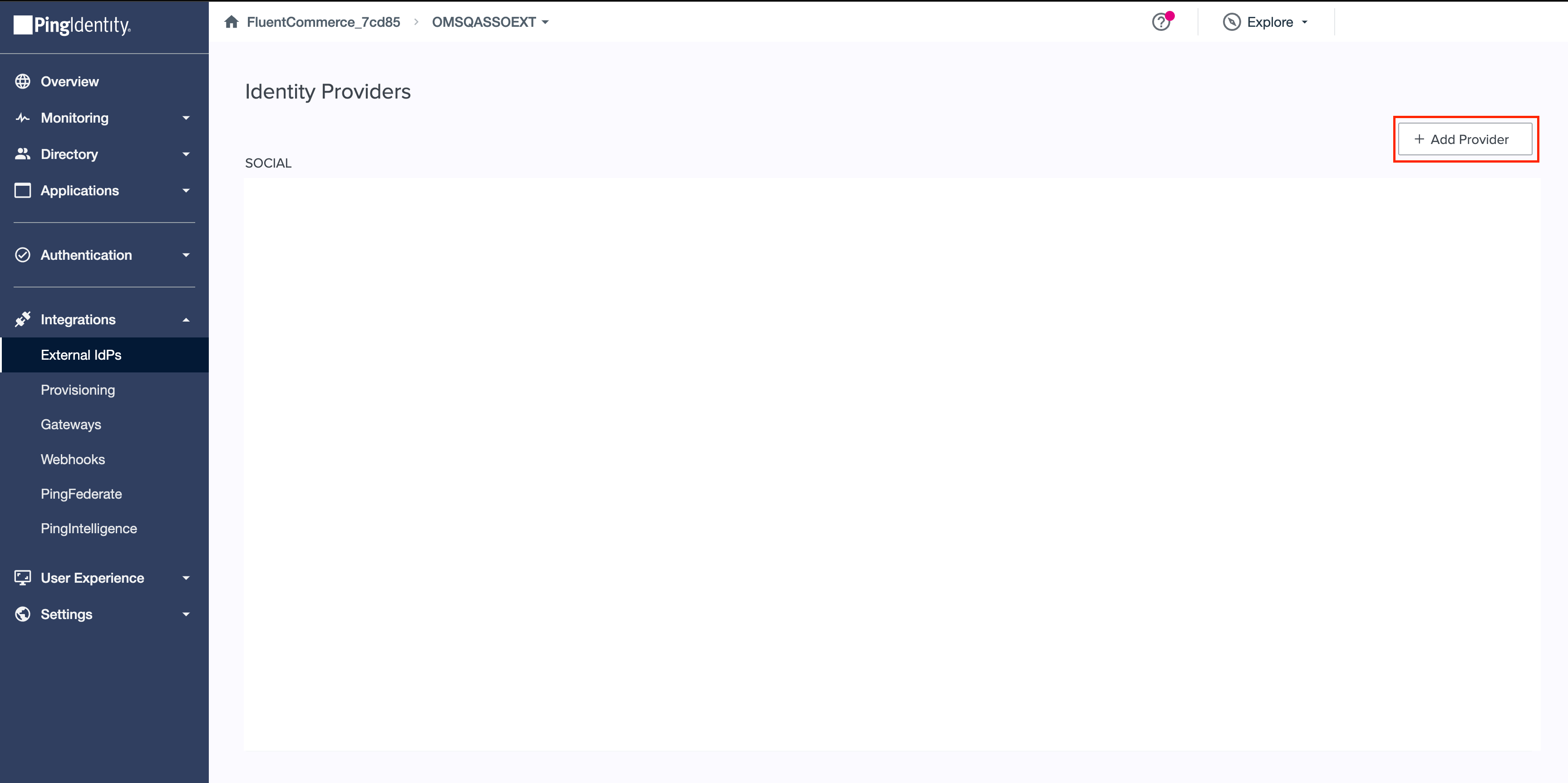This screenshot has width=1568, height=783.
Task: Select the Overview globe icon
Action: (x=23, y=81)
